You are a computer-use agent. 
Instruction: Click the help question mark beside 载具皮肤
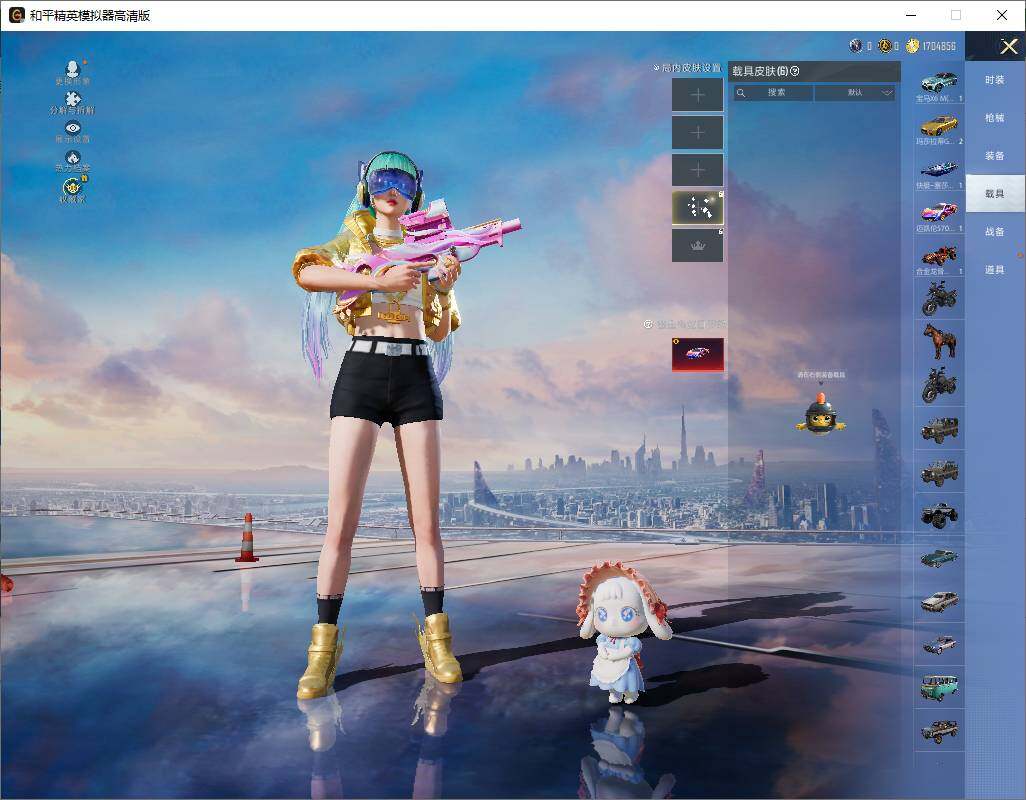tap(795, 71)
